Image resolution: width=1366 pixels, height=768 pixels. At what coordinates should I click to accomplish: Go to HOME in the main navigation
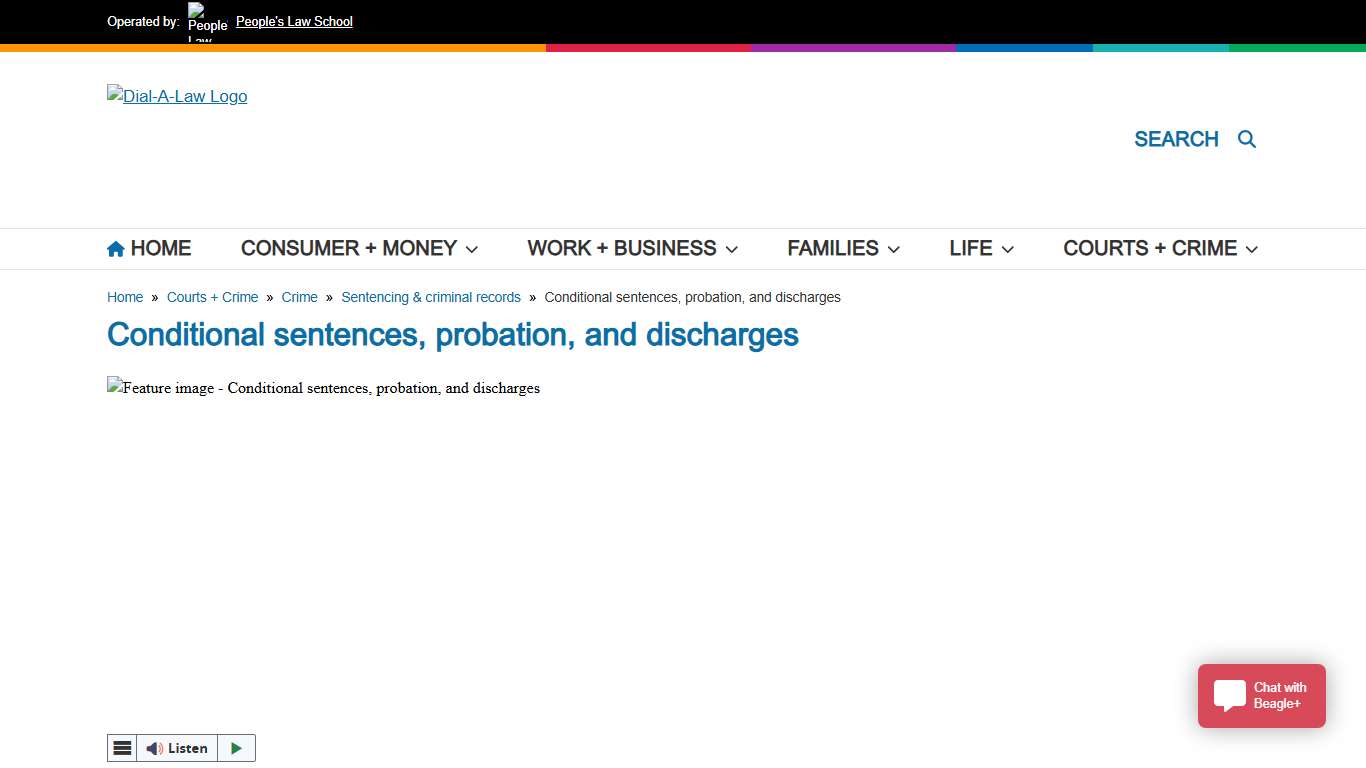click(x=160, y=249)
